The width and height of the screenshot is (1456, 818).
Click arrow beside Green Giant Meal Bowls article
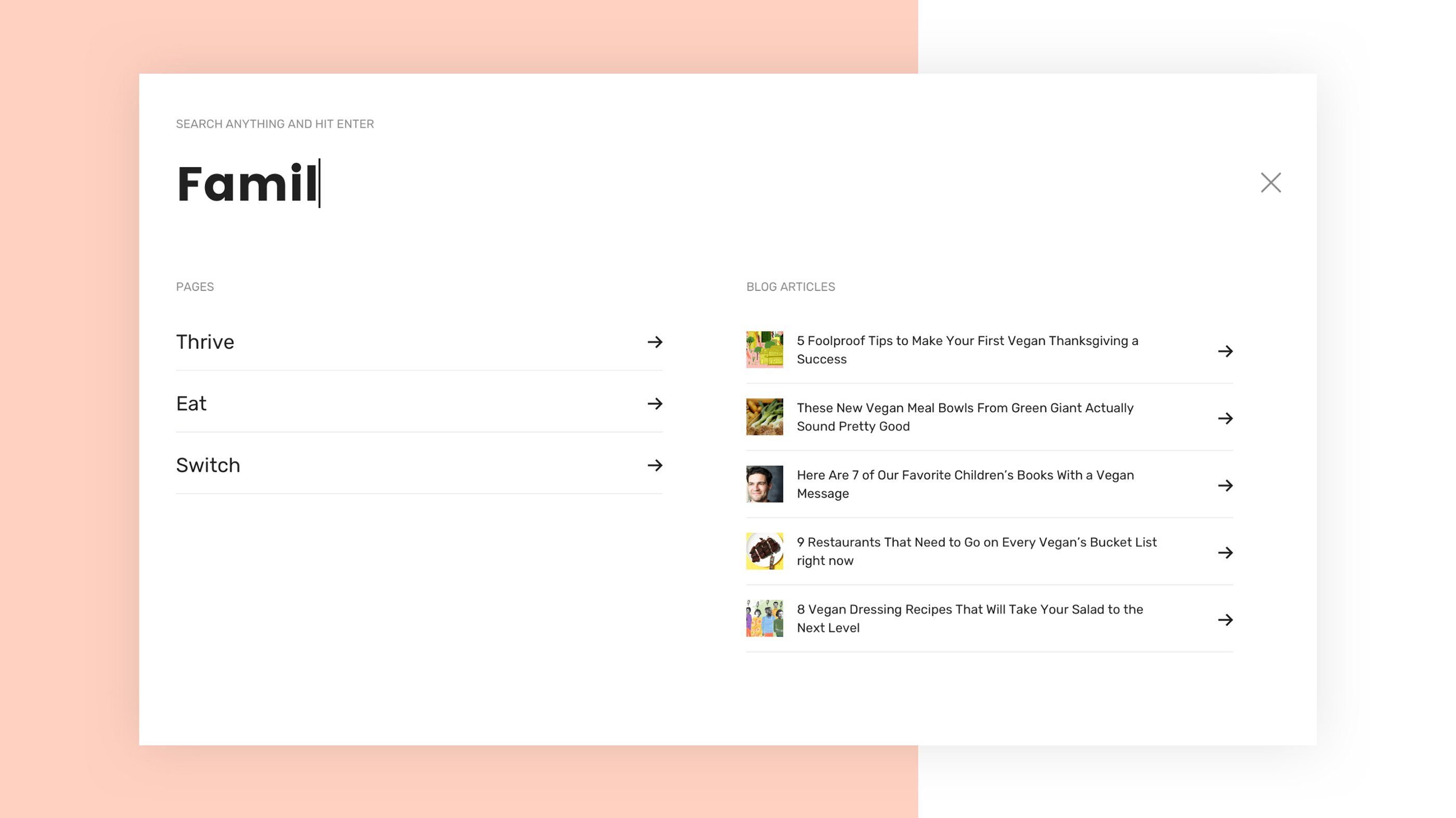click(1225, 418)
